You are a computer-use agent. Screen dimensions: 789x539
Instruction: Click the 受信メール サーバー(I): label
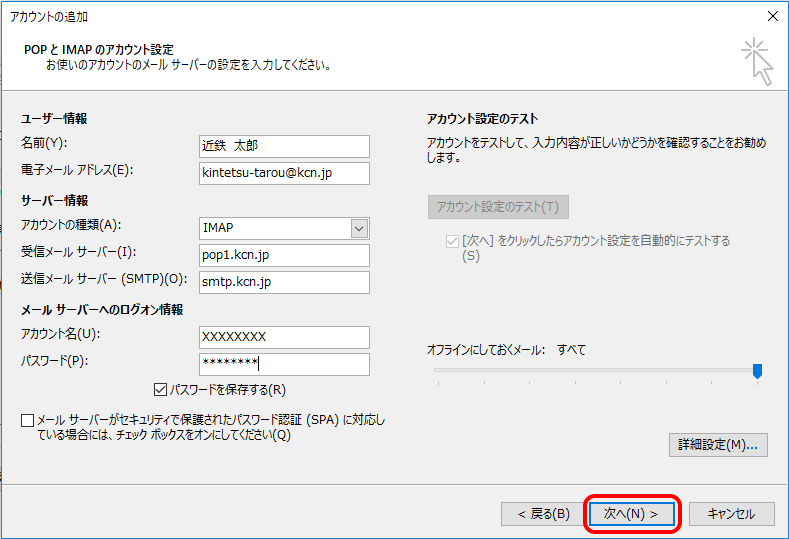point(78,252)
